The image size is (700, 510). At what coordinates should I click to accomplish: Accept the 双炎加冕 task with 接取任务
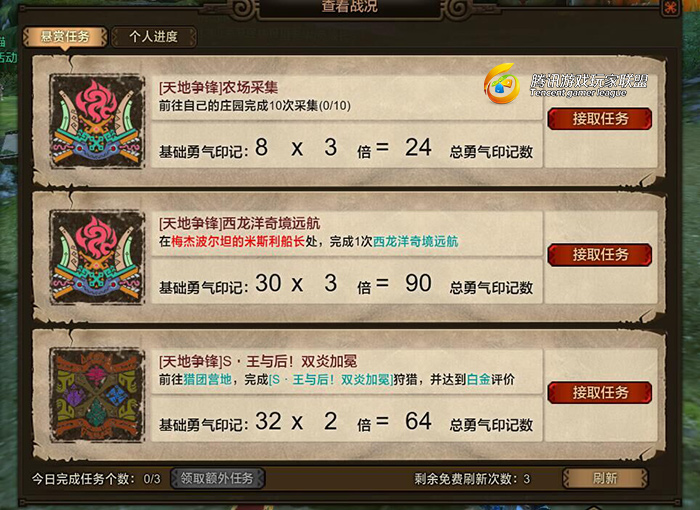[x=600, y=393]
